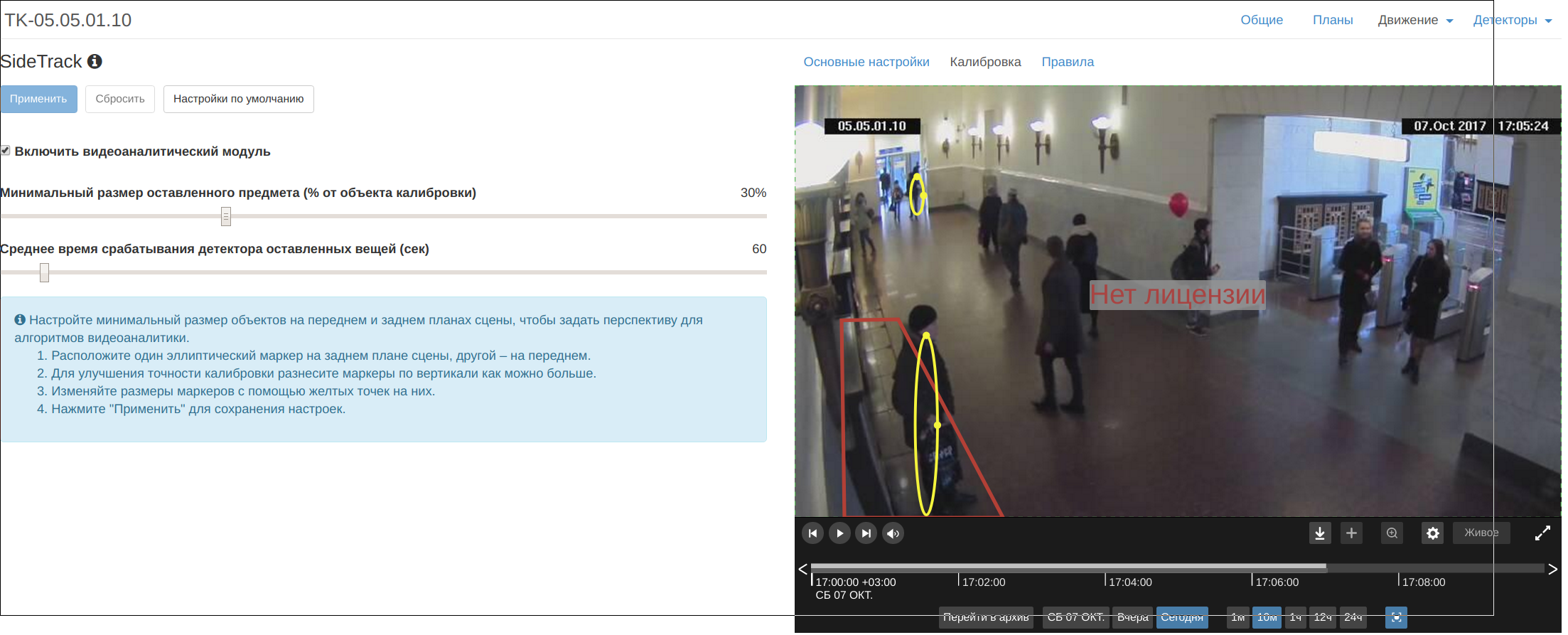Image resolution: width=1568 pixels, height=635 pixels.
Task: Set timeline scale to 1м
Action: pos(1238,617)
